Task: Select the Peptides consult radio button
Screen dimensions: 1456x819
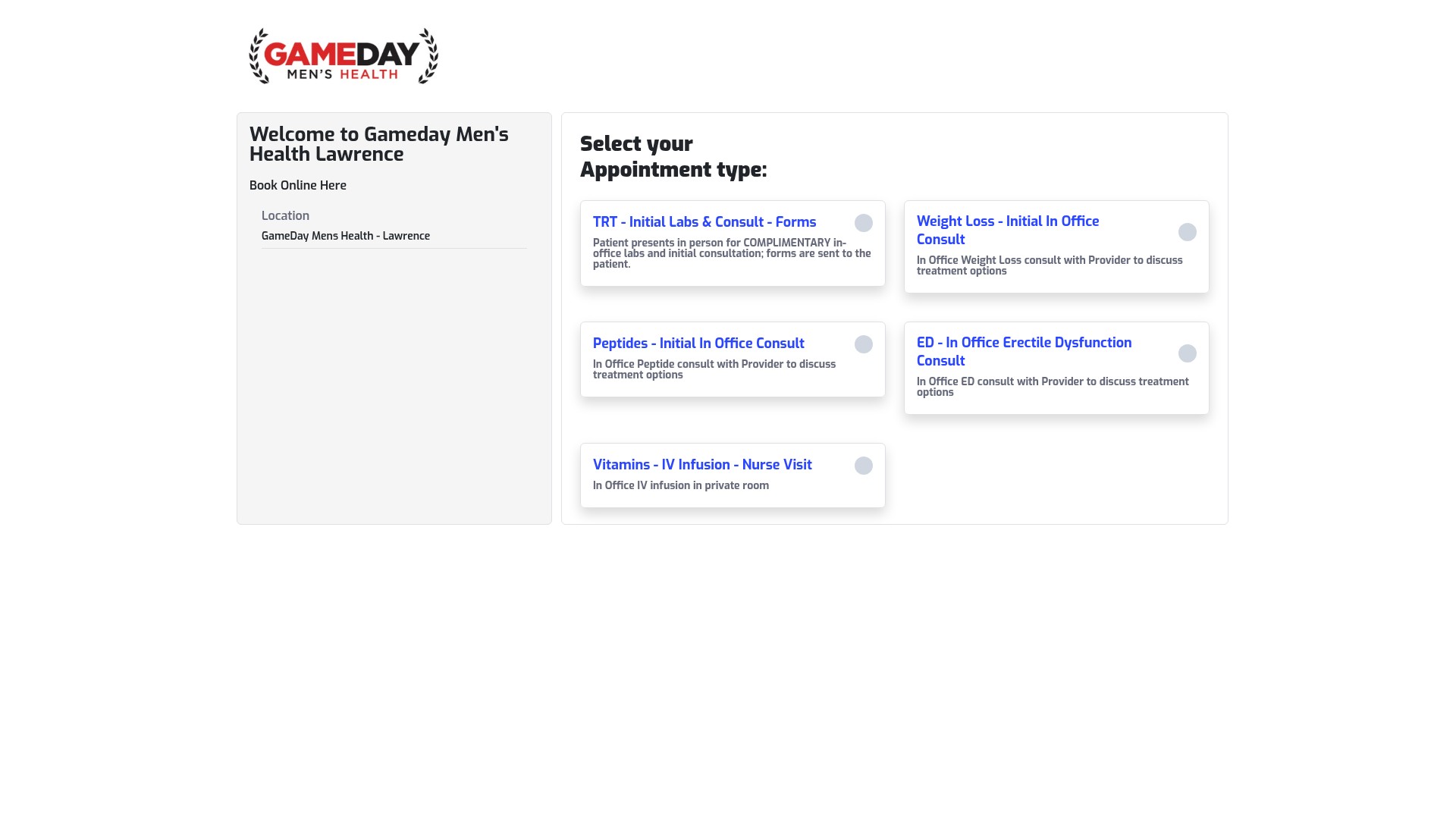Action: click(864, 344)
